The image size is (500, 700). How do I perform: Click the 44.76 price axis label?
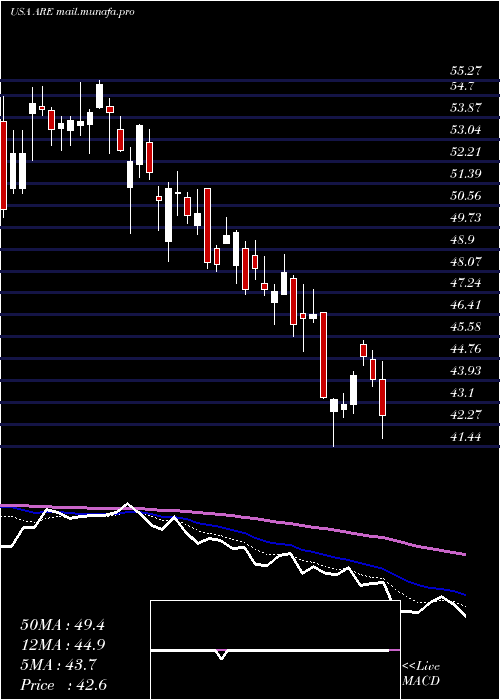click(x=466, y=349)
